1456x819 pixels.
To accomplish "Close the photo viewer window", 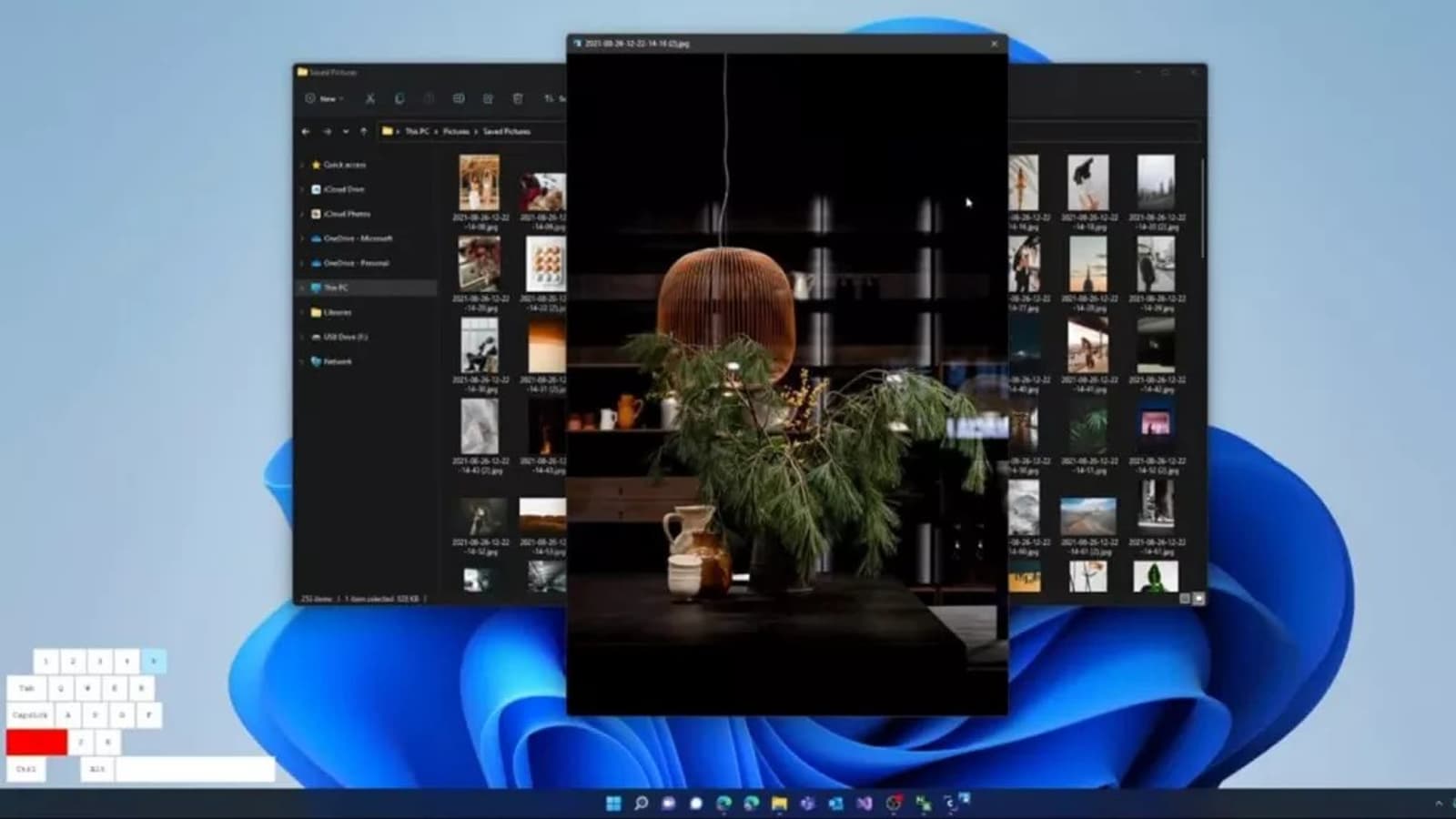I will tap(994, 43).
